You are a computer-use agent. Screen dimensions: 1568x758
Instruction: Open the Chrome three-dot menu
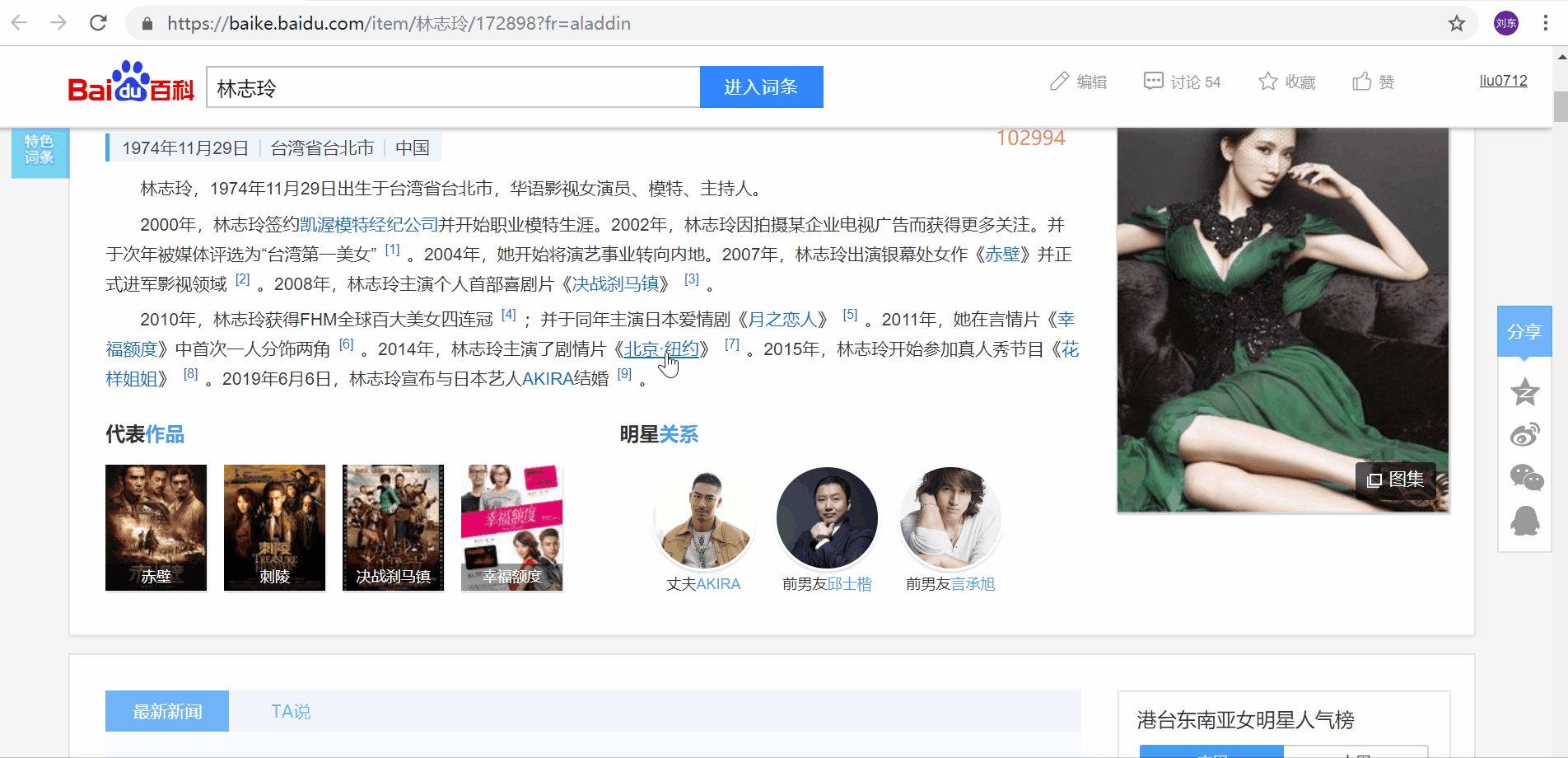(x=1546, y=23)
